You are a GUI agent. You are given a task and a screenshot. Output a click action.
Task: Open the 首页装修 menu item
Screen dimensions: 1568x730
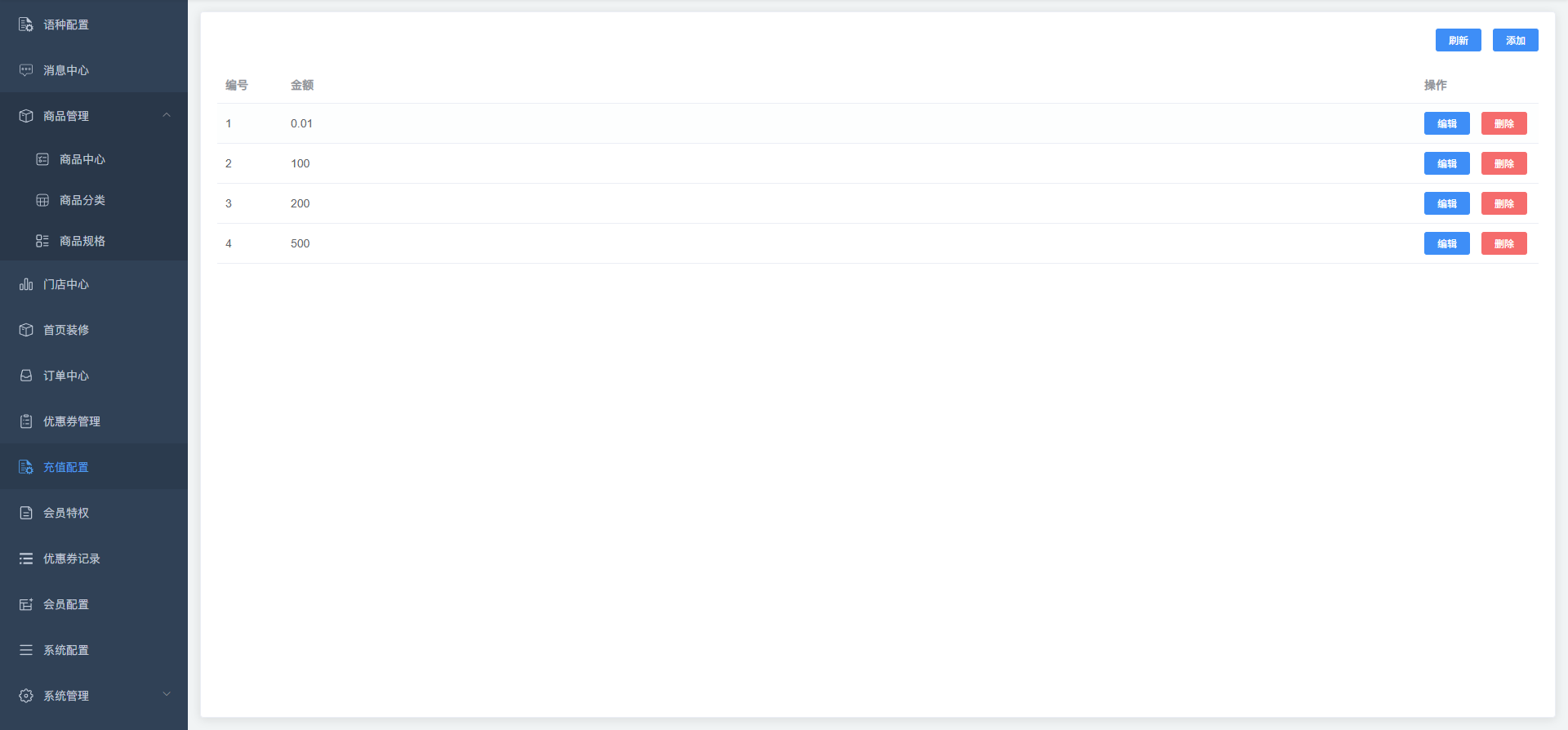coord(66,330)
